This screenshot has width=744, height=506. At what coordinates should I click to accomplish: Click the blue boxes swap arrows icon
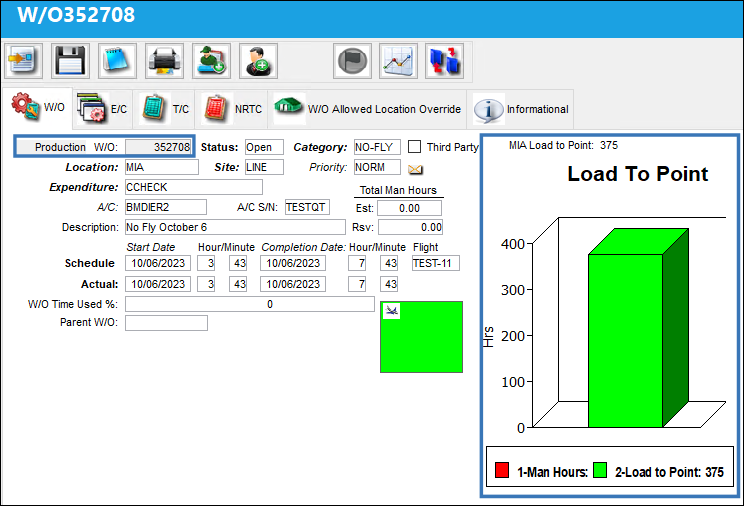[x=444, y=61]
